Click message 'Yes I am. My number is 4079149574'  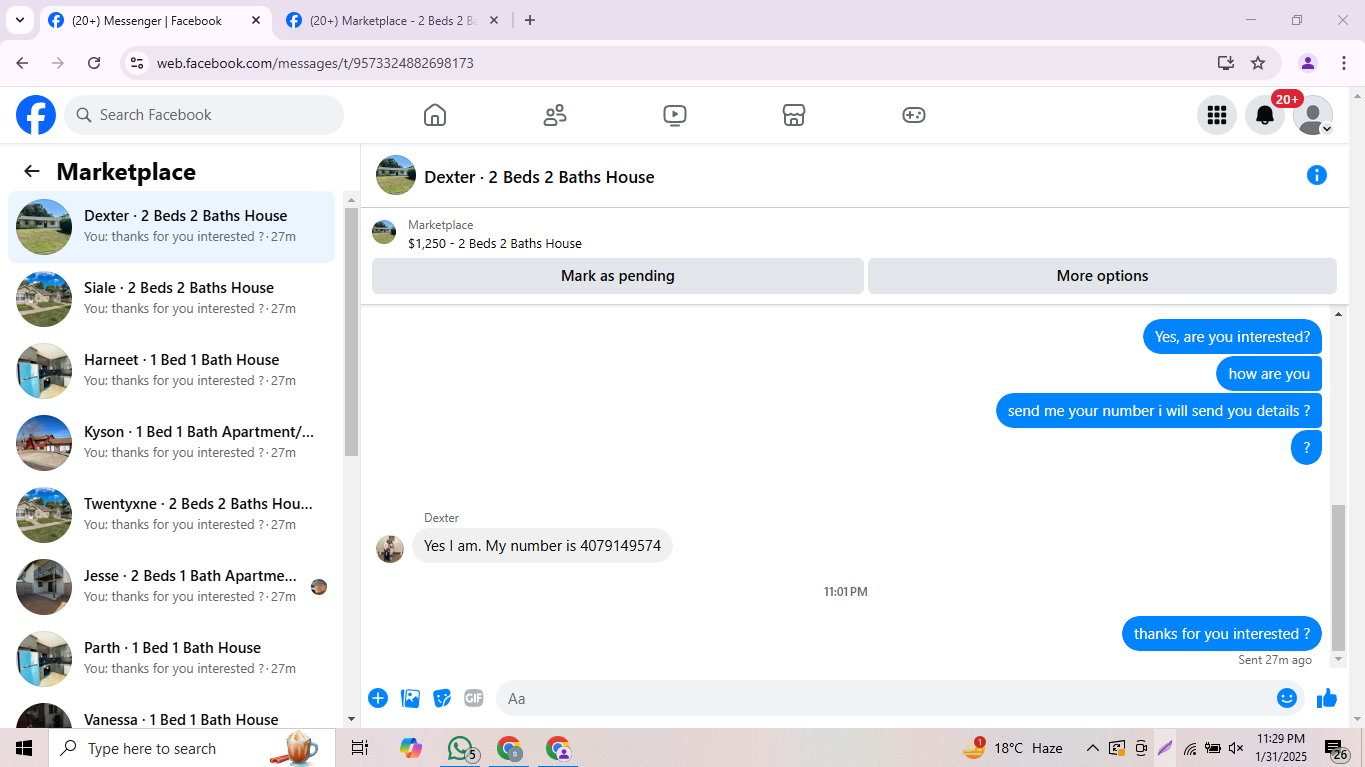click(542, 546)
